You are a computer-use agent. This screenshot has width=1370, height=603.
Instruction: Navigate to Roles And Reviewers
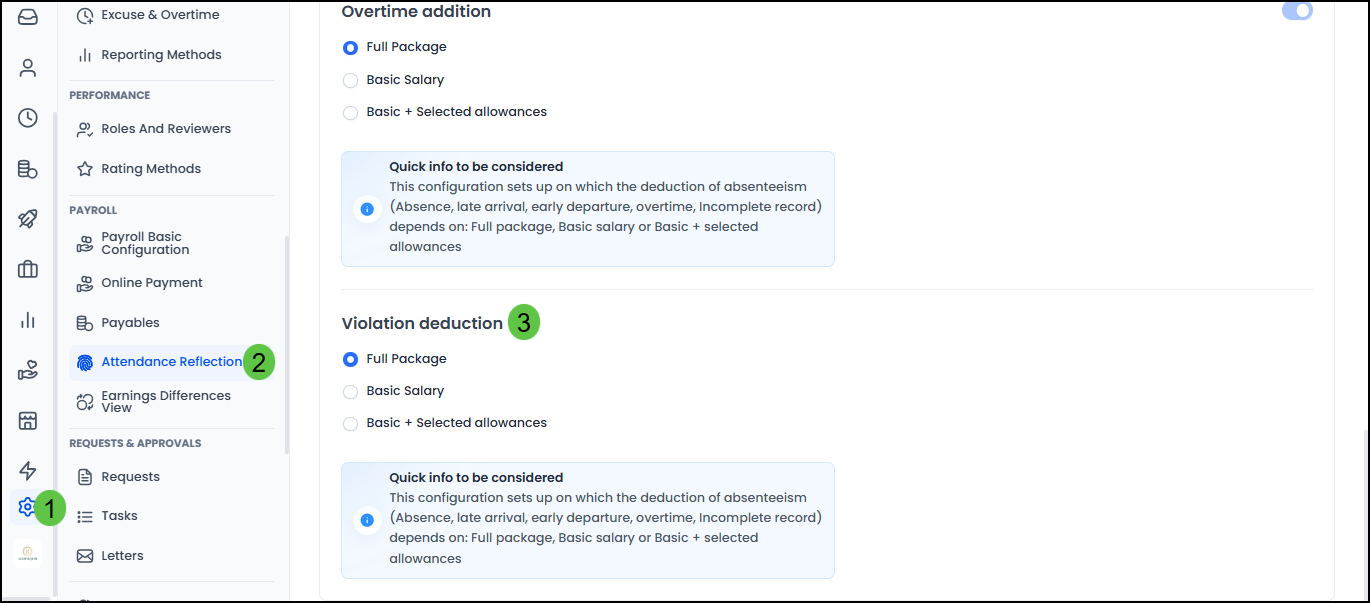pos(165,129)
